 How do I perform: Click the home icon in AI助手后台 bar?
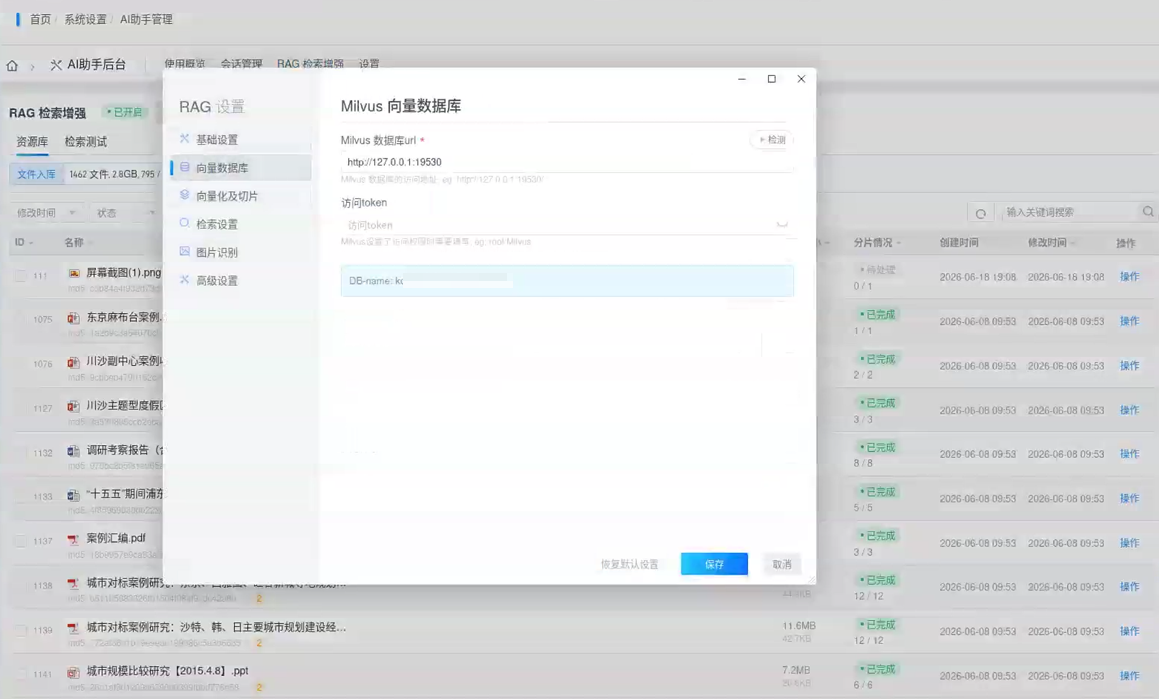point(12,65)
